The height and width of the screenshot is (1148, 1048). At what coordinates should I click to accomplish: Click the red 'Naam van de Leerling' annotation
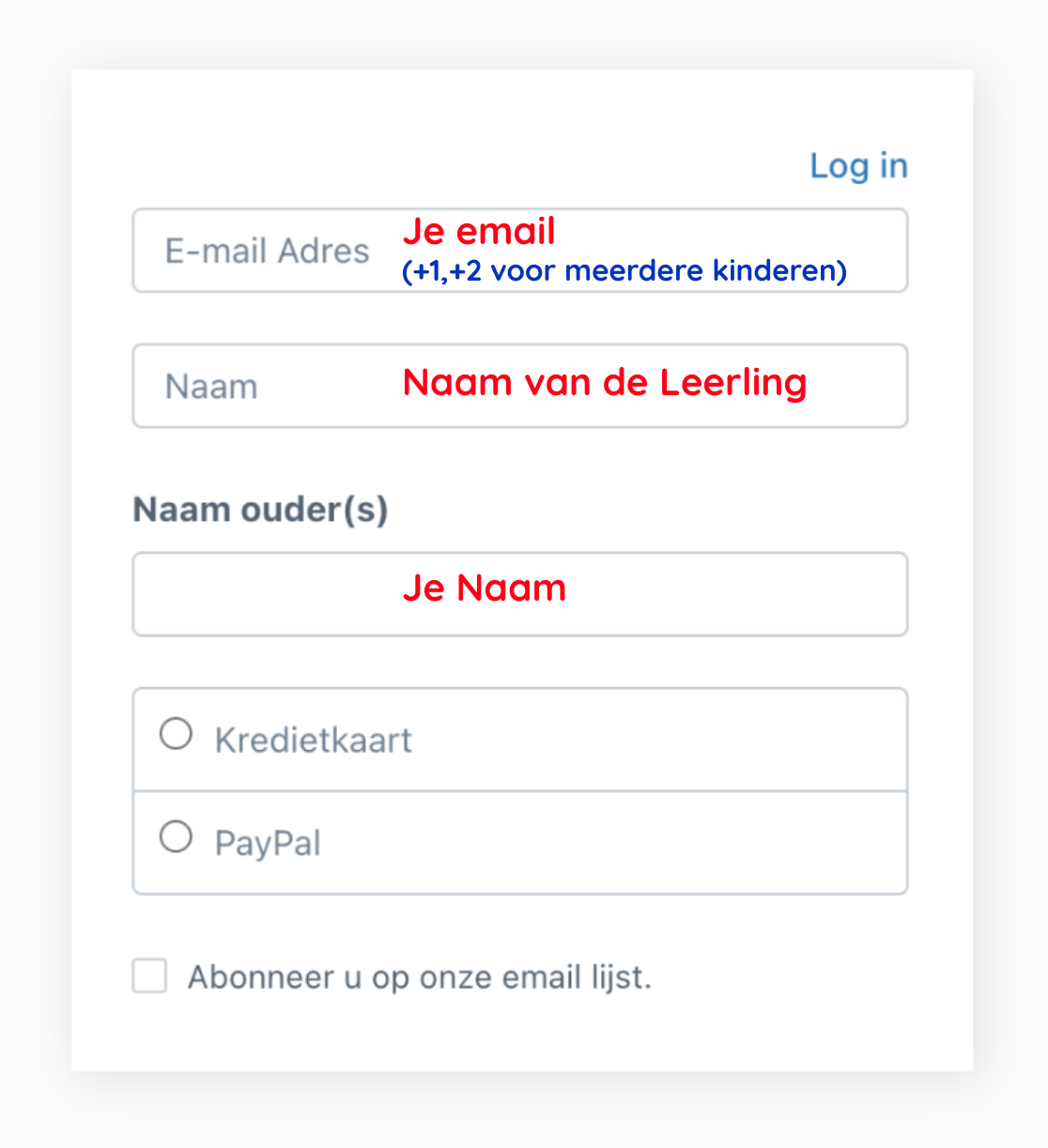coord(605,382)
